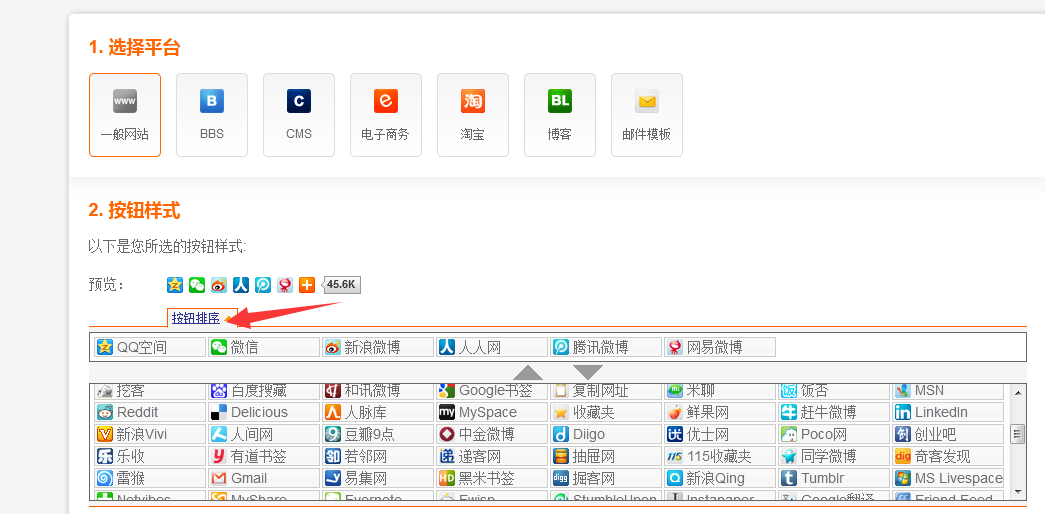This screenshot has width=1045, height=514.
Task: Click the 45.6K share counter bubble
Action: coord(342,285)
